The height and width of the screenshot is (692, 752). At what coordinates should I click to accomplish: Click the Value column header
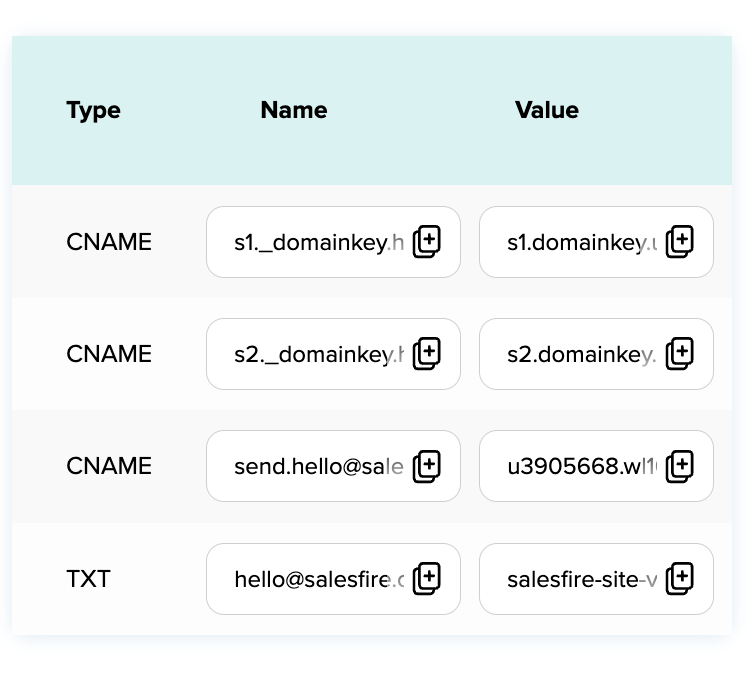click(547, 110)
